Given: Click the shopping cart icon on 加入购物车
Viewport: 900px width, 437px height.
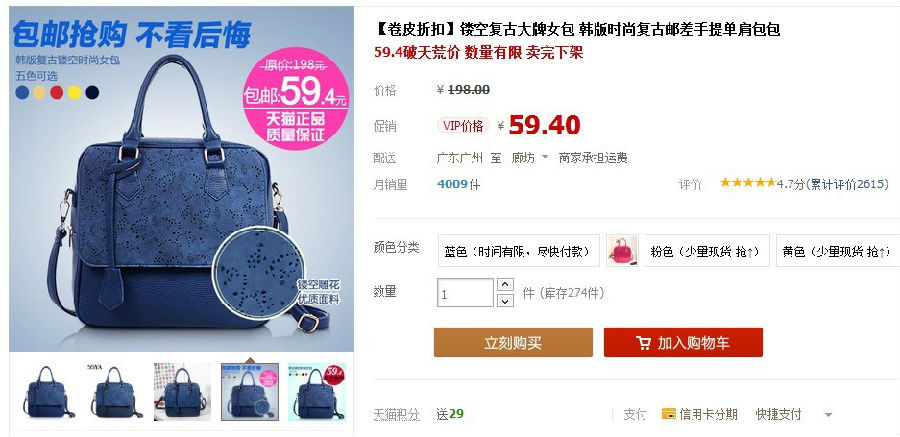Looking at the screenshot, I should (643, 343).
